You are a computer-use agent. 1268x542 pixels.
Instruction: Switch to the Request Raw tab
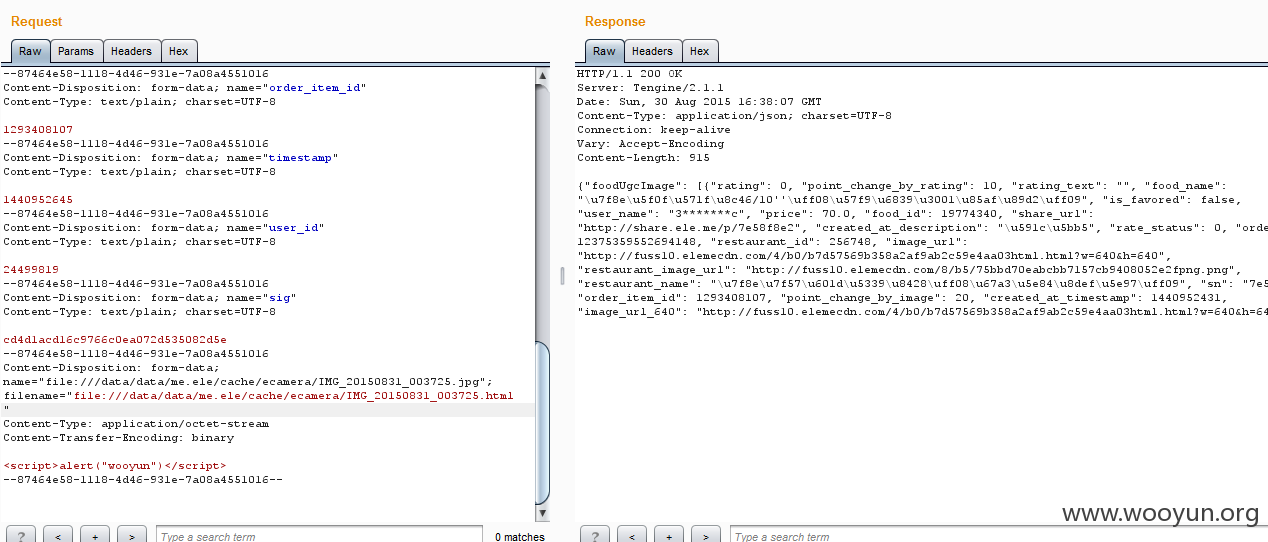(30, 51)
